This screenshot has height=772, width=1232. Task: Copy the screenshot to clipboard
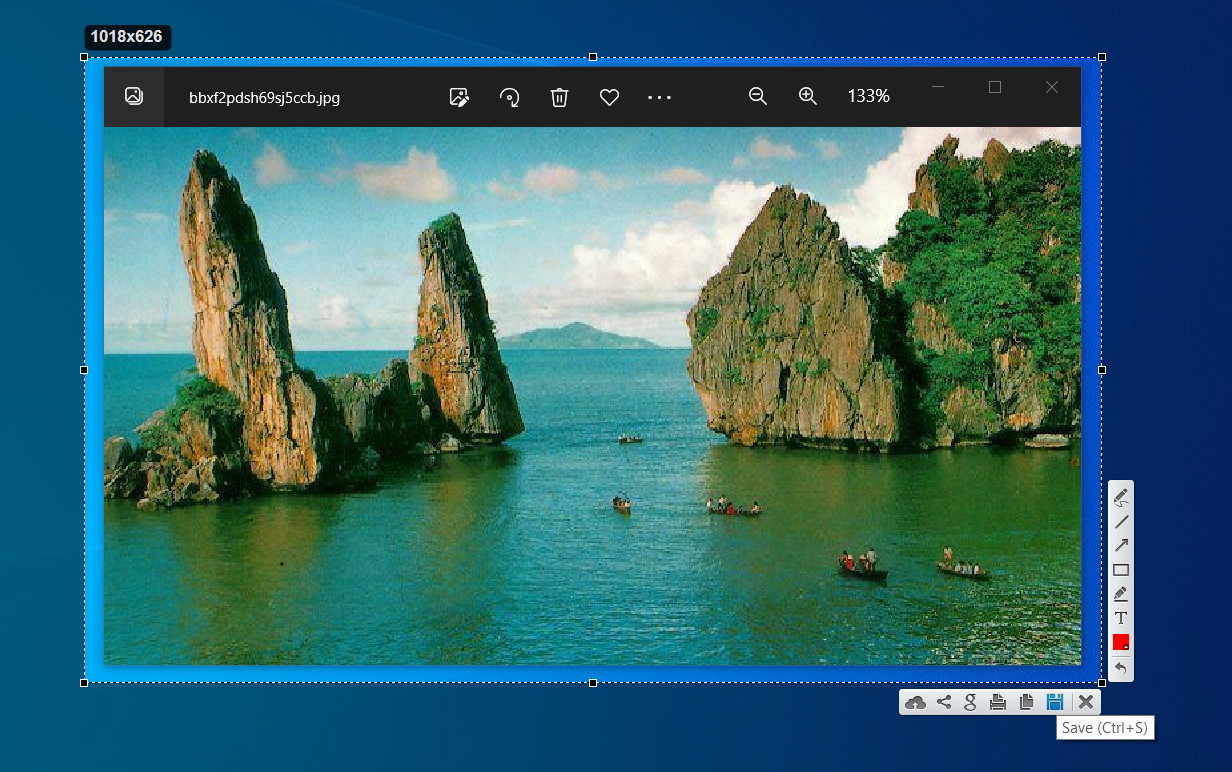[1026, 702]
